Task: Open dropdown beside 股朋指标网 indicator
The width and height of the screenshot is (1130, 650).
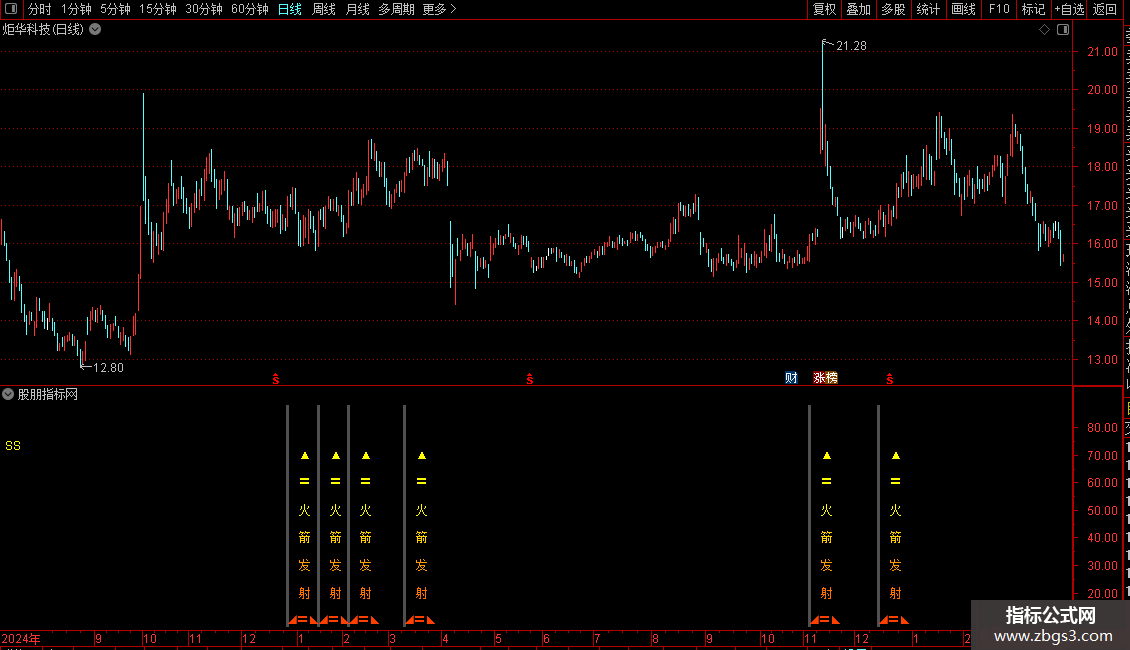Action: point(8,394)
